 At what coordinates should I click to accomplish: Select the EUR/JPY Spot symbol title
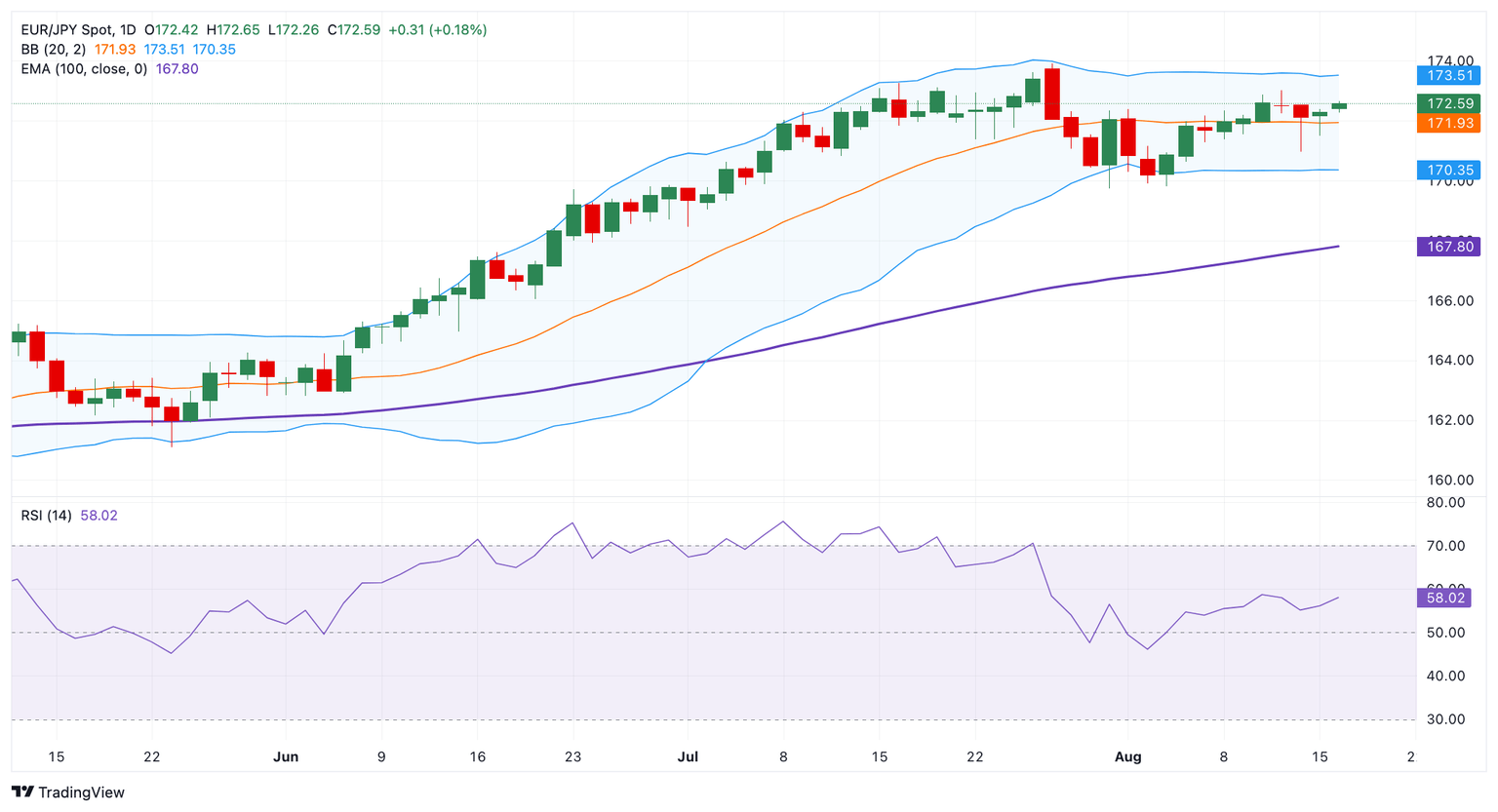tap(79, 30)
